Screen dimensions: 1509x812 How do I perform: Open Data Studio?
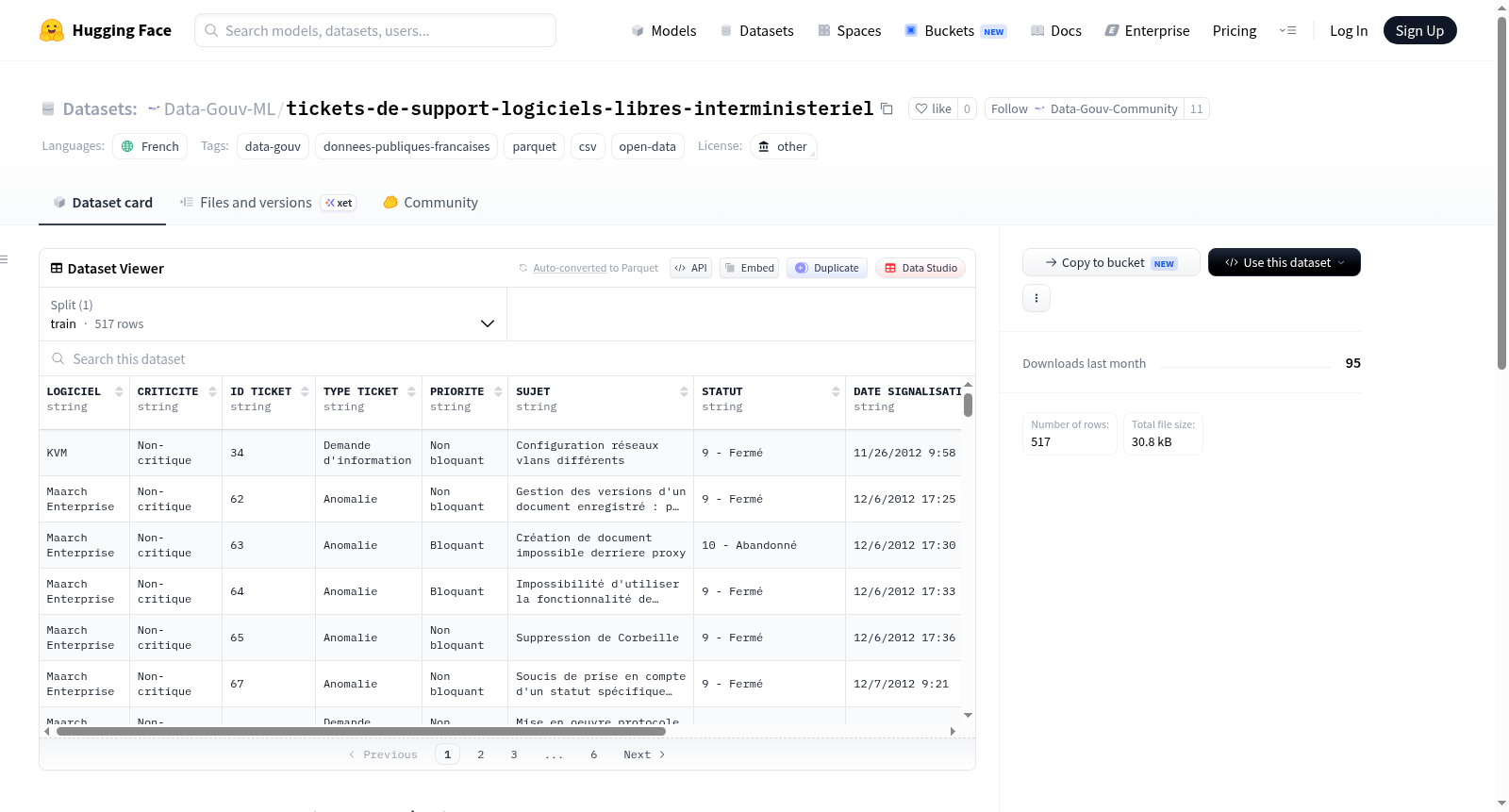point(920,268)
